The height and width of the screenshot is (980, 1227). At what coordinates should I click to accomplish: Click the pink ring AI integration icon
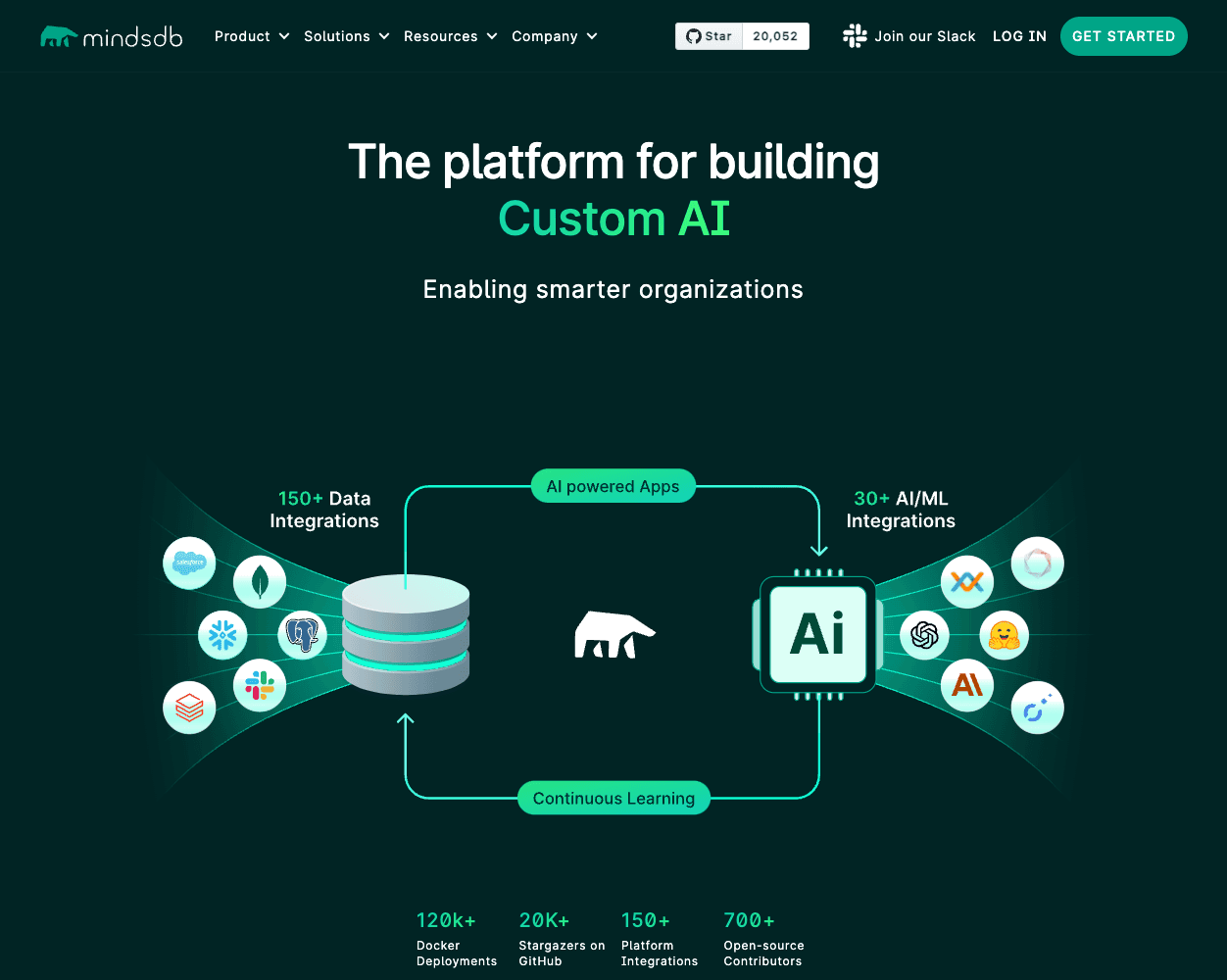click(1037, 563)
